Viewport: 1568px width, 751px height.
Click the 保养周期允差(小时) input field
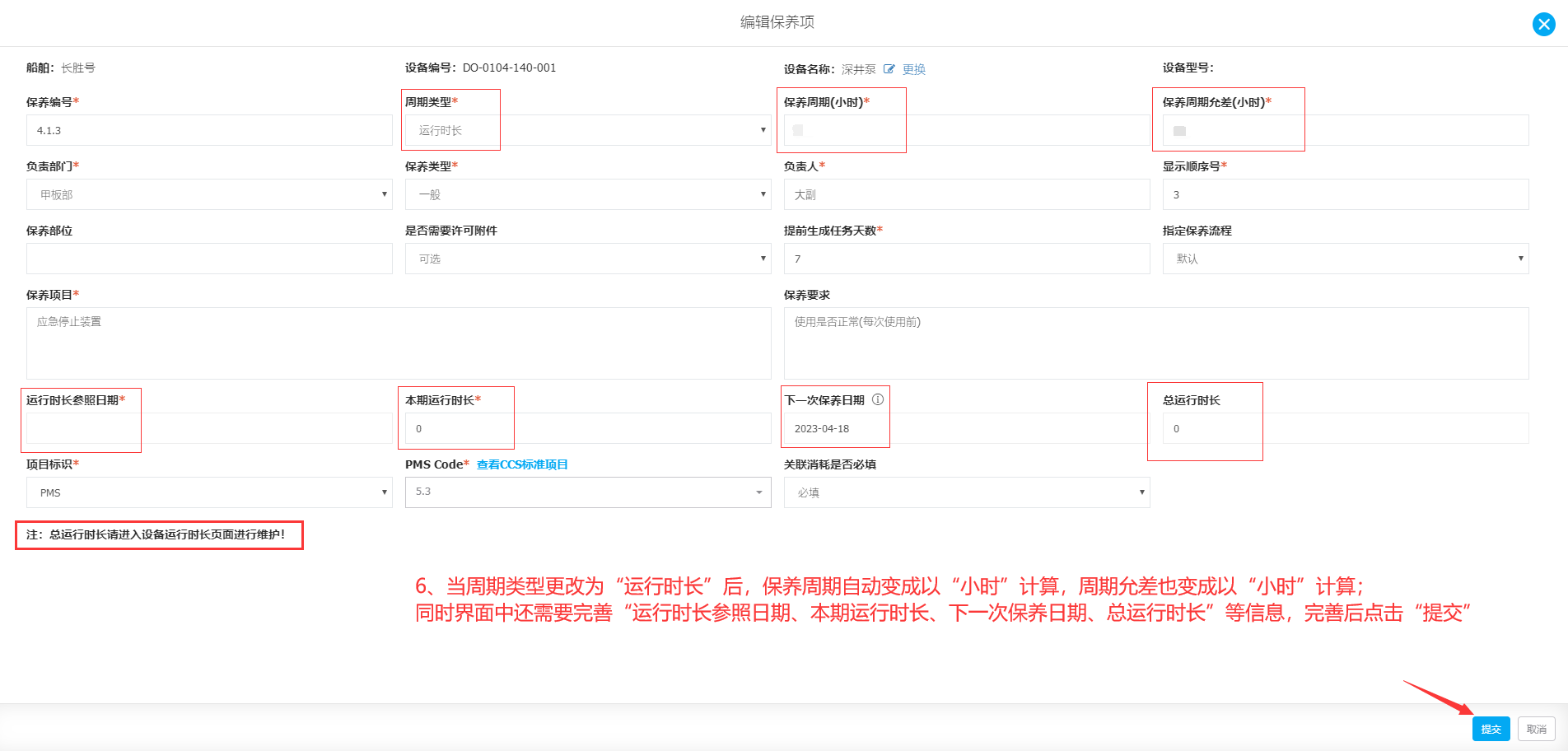pyautogui.click(x=1346, y=130)
